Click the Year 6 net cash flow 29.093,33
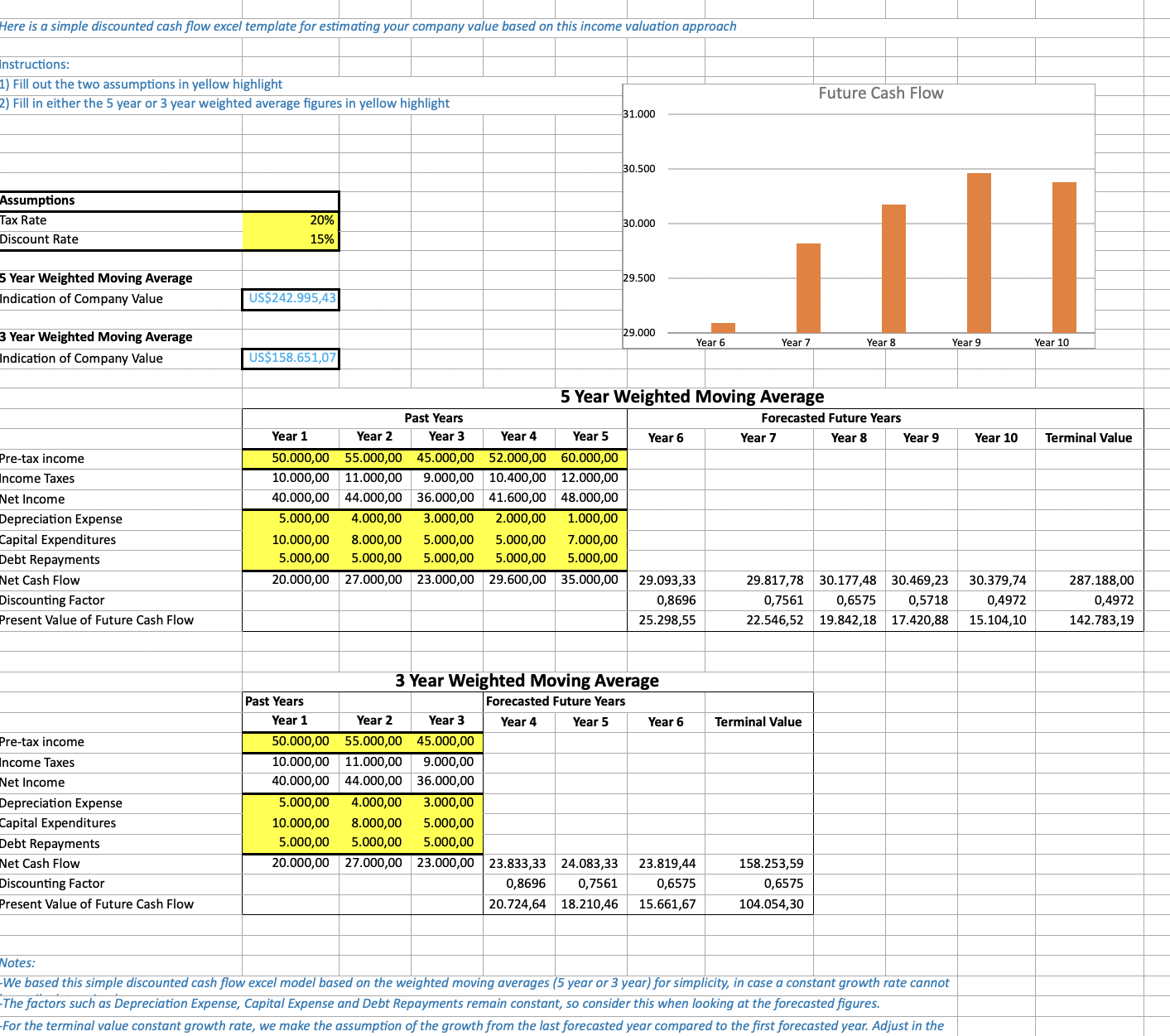Screen dimensions: 1170x1036 tap(666, 581)
